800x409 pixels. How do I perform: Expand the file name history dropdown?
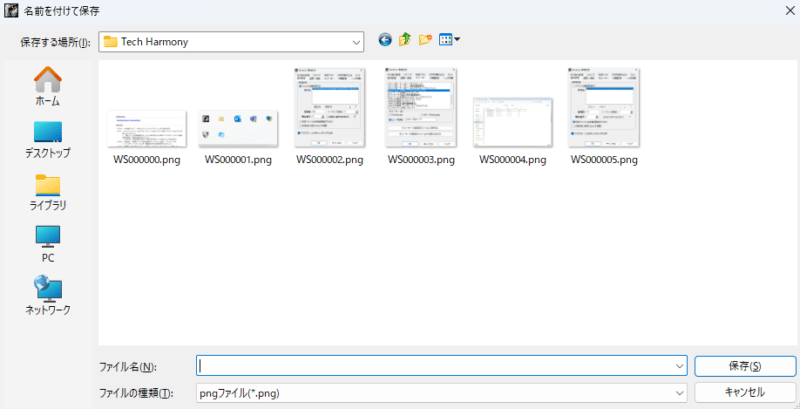pos(680,366)
